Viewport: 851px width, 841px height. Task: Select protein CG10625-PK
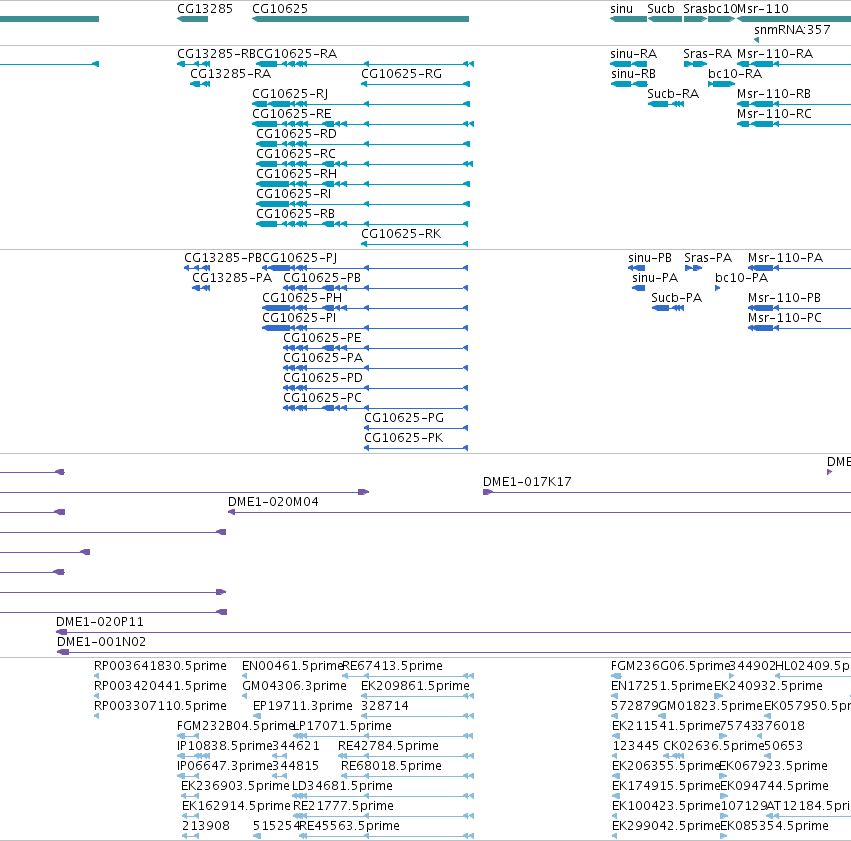coord(404,438)
